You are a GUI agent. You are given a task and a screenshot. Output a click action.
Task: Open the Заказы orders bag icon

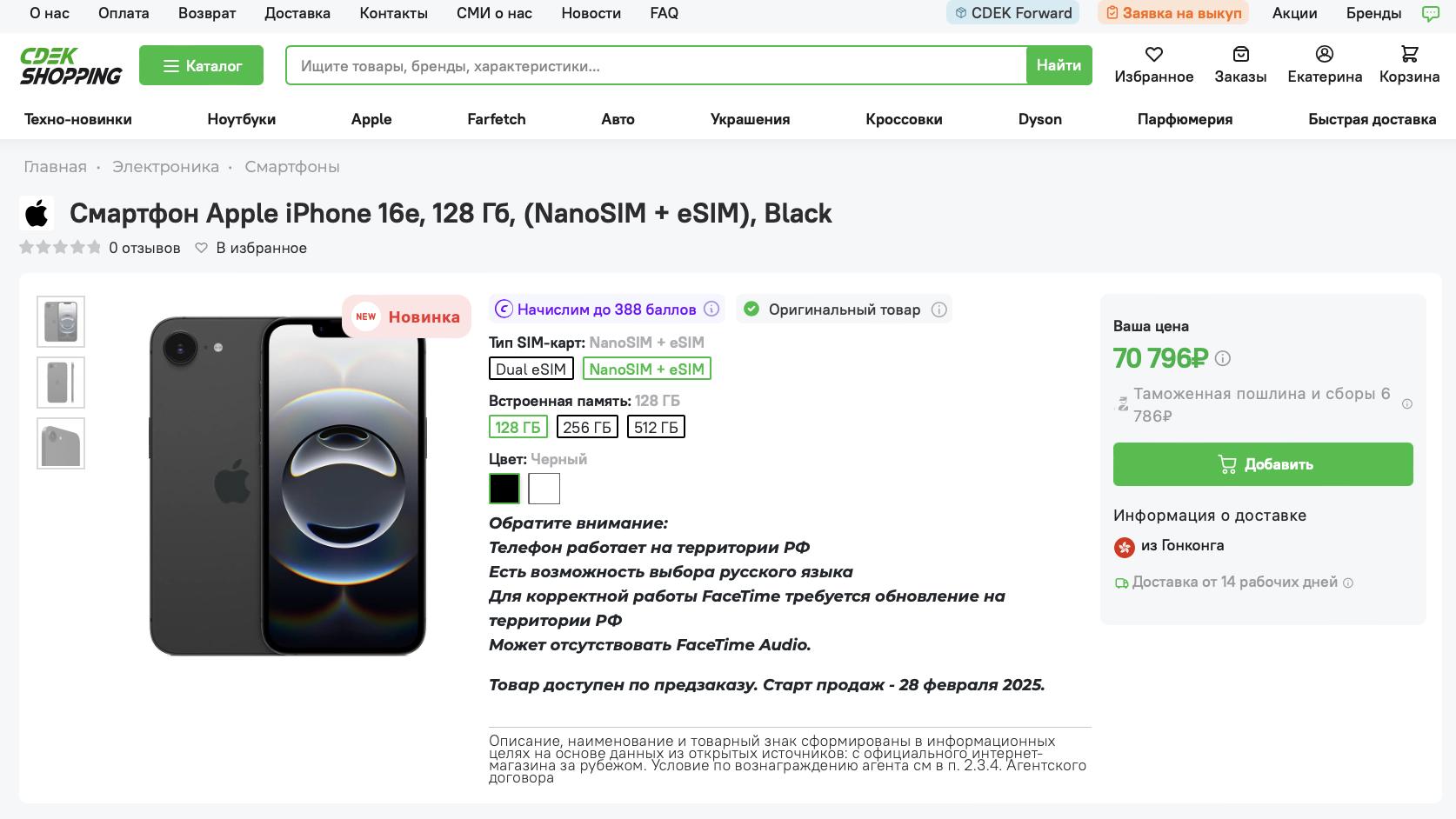coord(1240,55)
